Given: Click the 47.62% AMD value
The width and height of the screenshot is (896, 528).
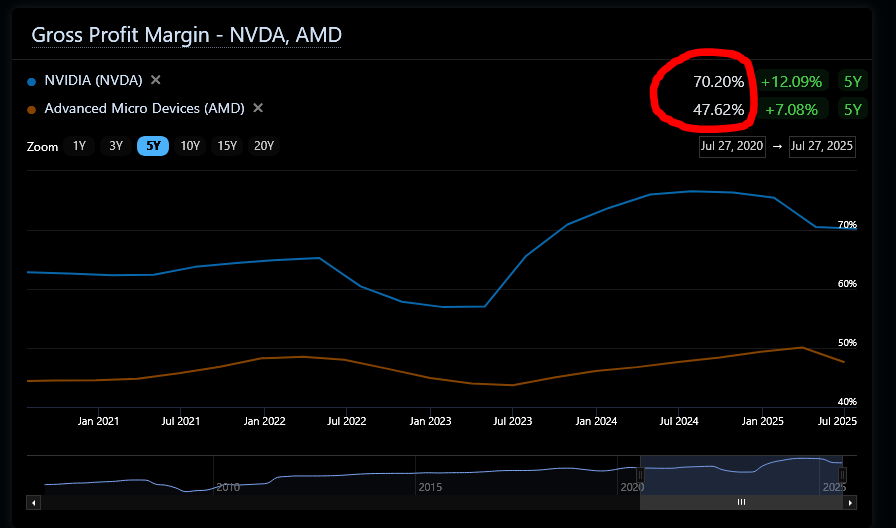Looking at the screenshot, I should coord(718,110).
